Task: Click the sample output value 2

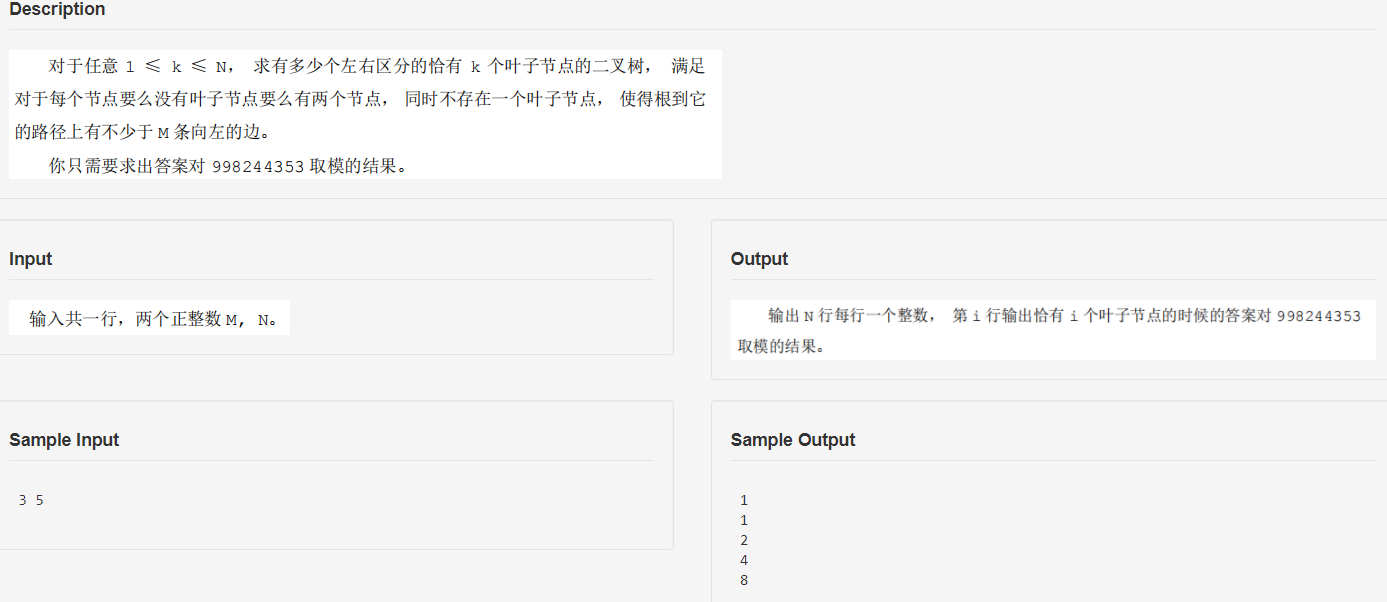Action: 744,540
